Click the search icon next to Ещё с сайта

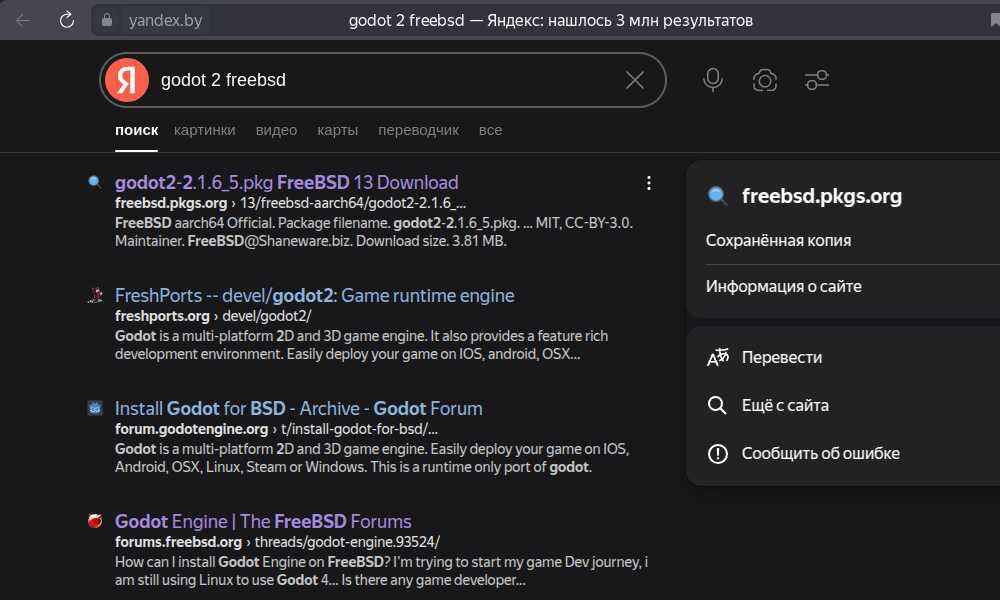point(717,405)
